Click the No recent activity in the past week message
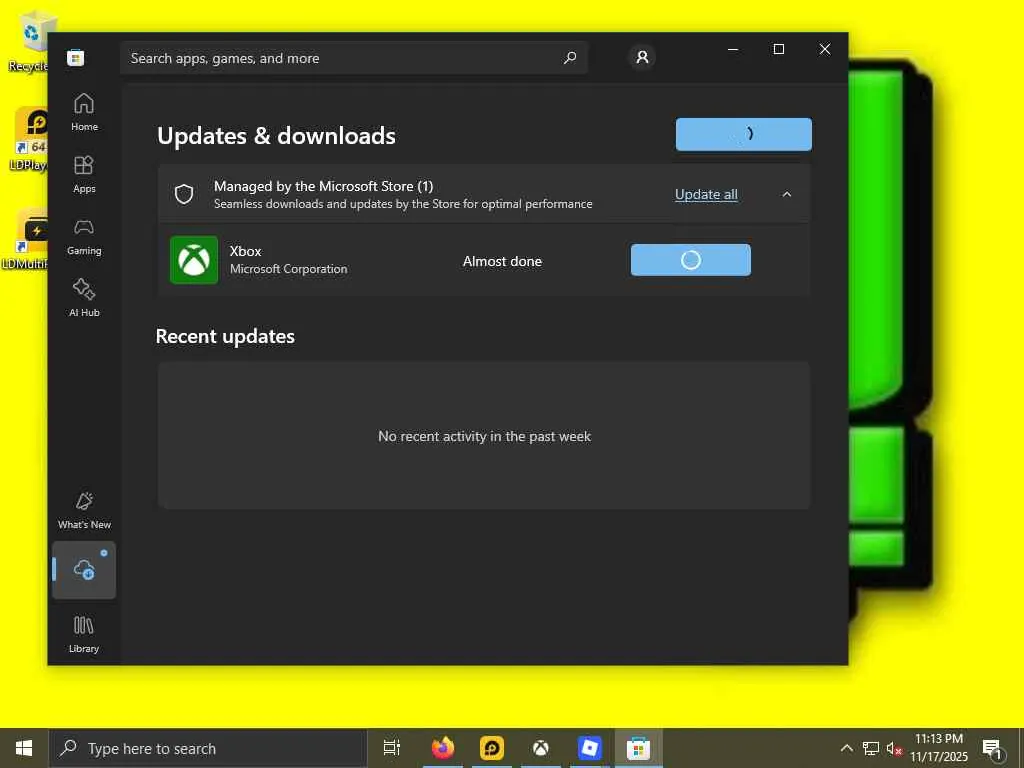 (x=485, y=436)
